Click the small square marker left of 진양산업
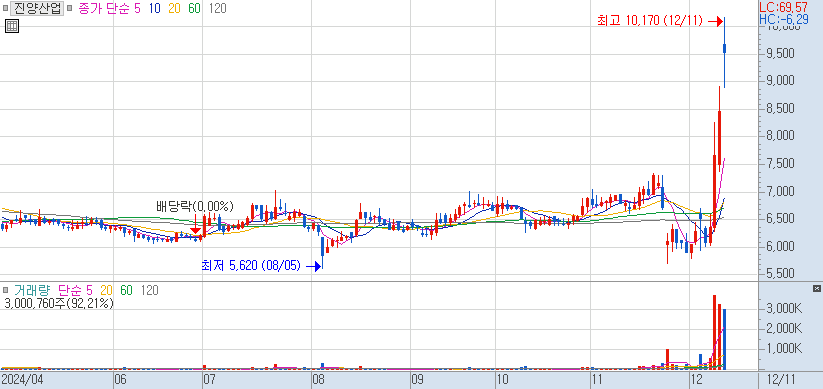This screenshot has height=389, width=823. pyautogui.click(x=5, y=8)
